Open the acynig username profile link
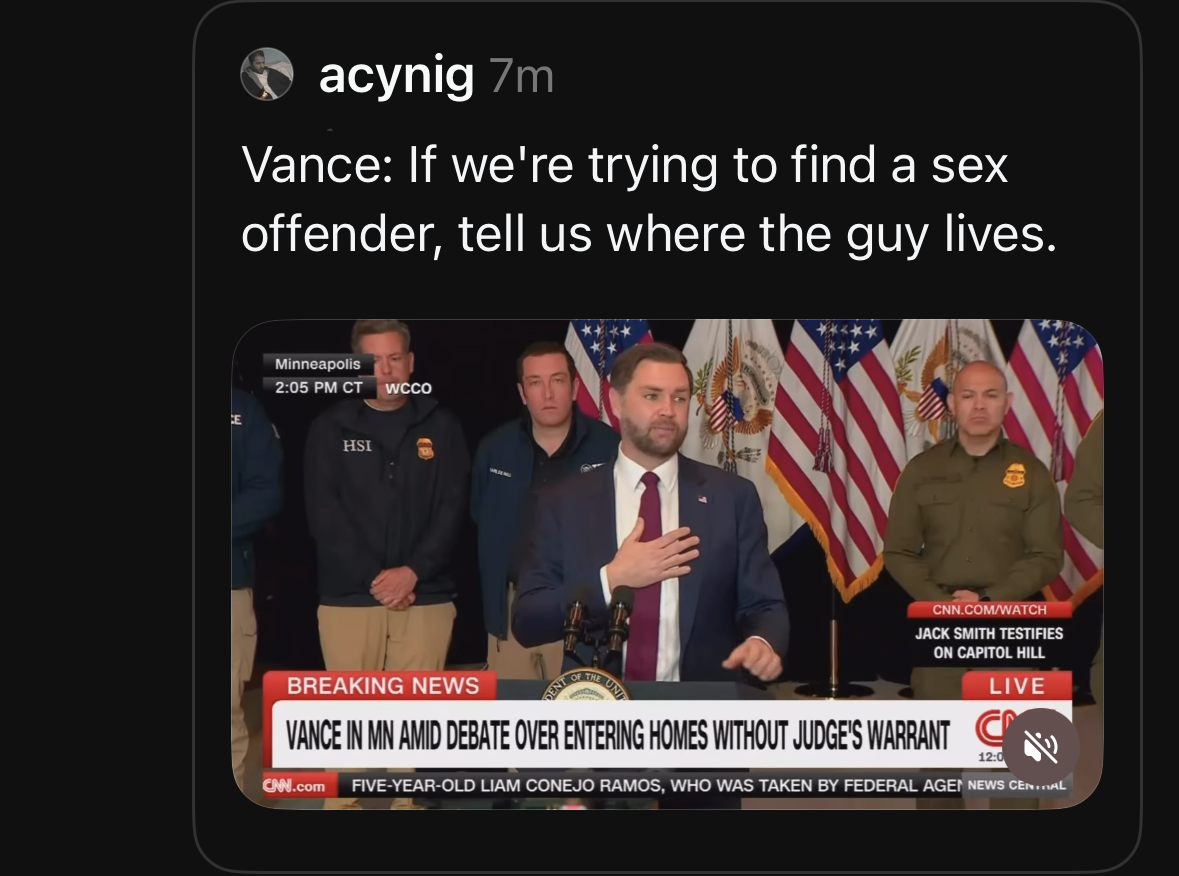This screenshot has height=876, width=1179. pyautogui.click(x=396, y=76)
